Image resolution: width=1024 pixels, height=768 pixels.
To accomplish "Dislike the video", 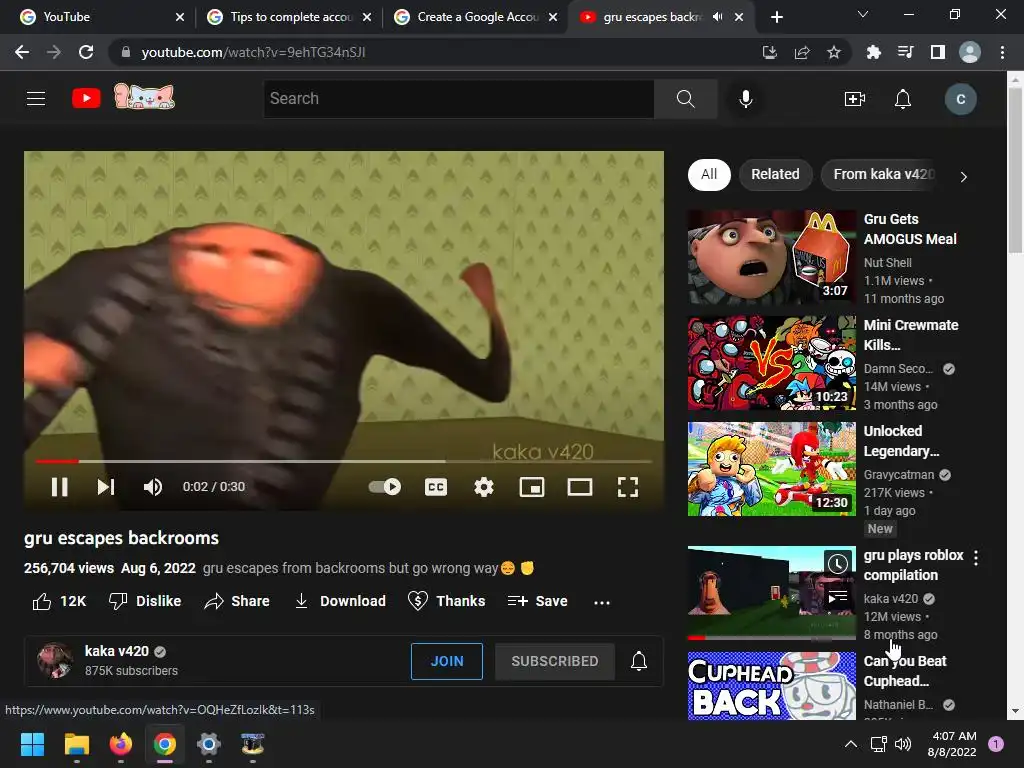I will pyautogui.click(x=145, y=601).
